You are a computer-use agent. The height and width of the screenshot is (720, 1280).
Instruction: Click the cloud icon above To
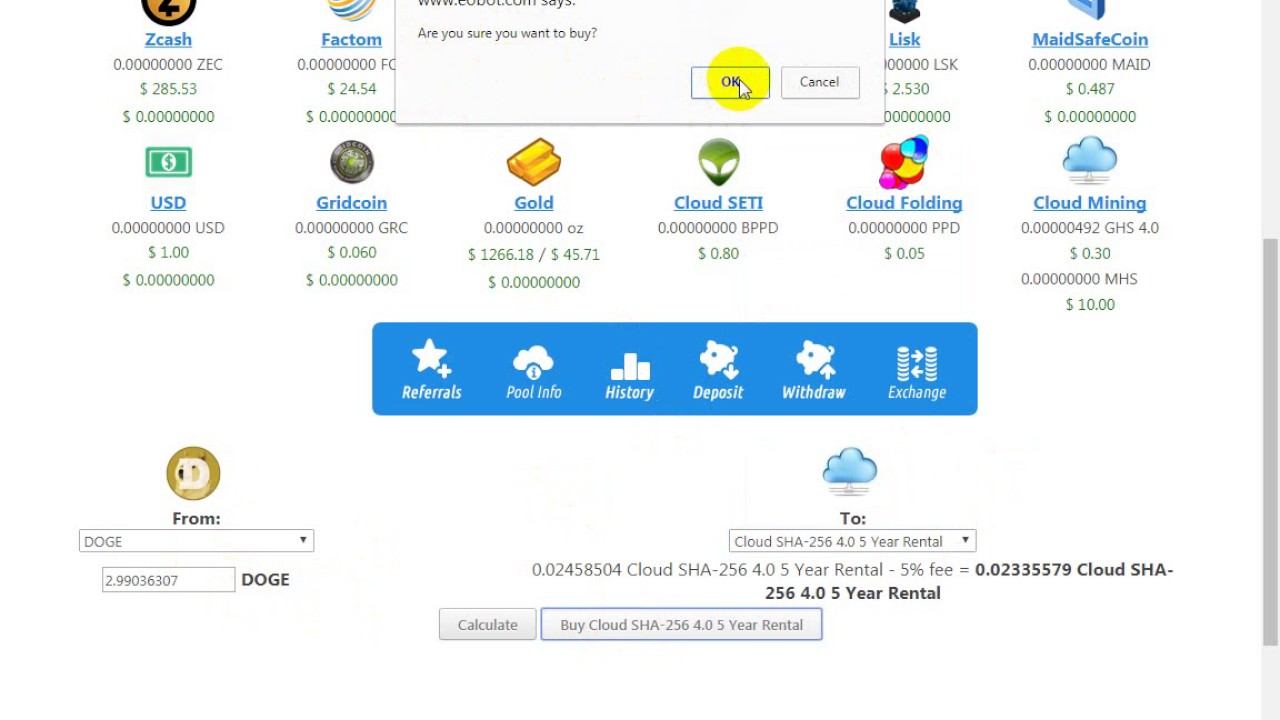point(850,472)
